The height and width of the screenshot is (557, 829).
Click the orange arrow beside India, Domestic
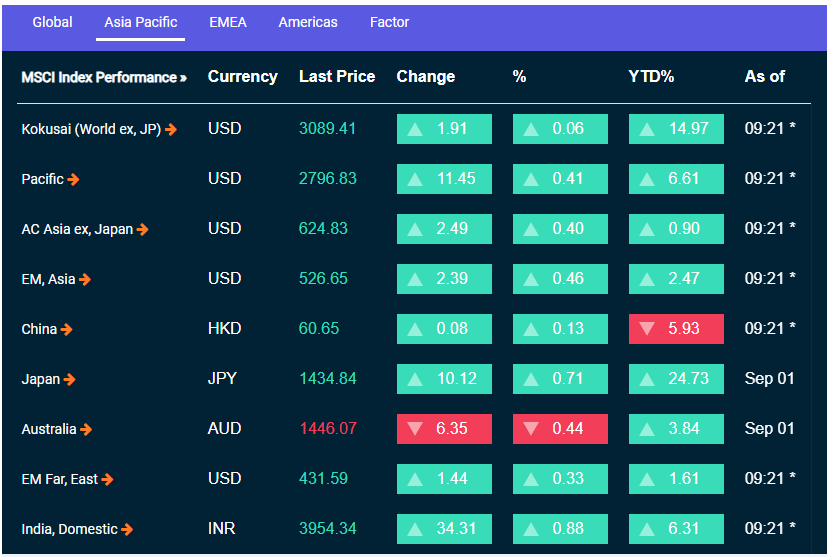tap(128, 529)
